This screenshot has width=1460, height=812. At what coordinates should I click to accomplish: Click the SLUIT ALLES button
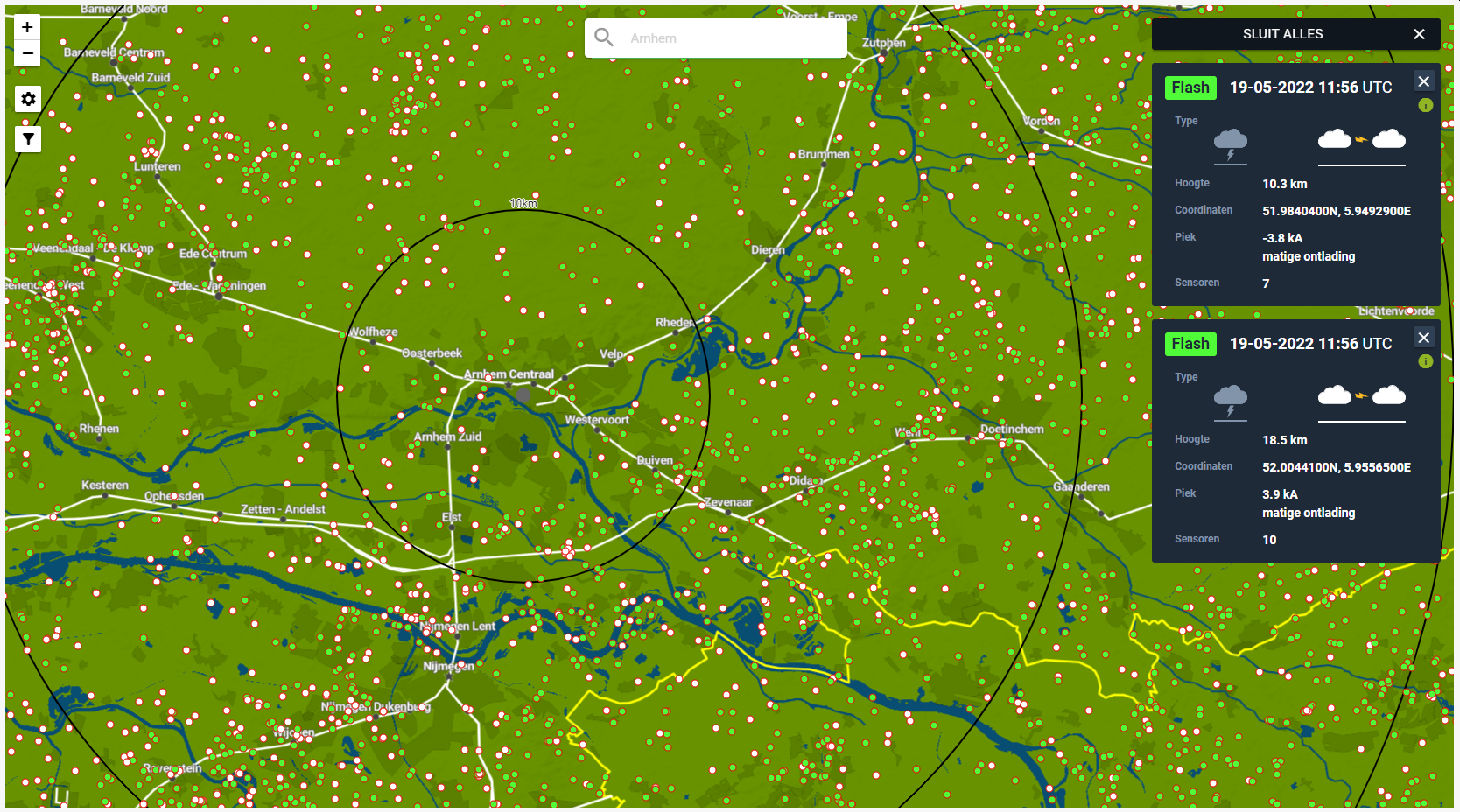coord(1282,34)
